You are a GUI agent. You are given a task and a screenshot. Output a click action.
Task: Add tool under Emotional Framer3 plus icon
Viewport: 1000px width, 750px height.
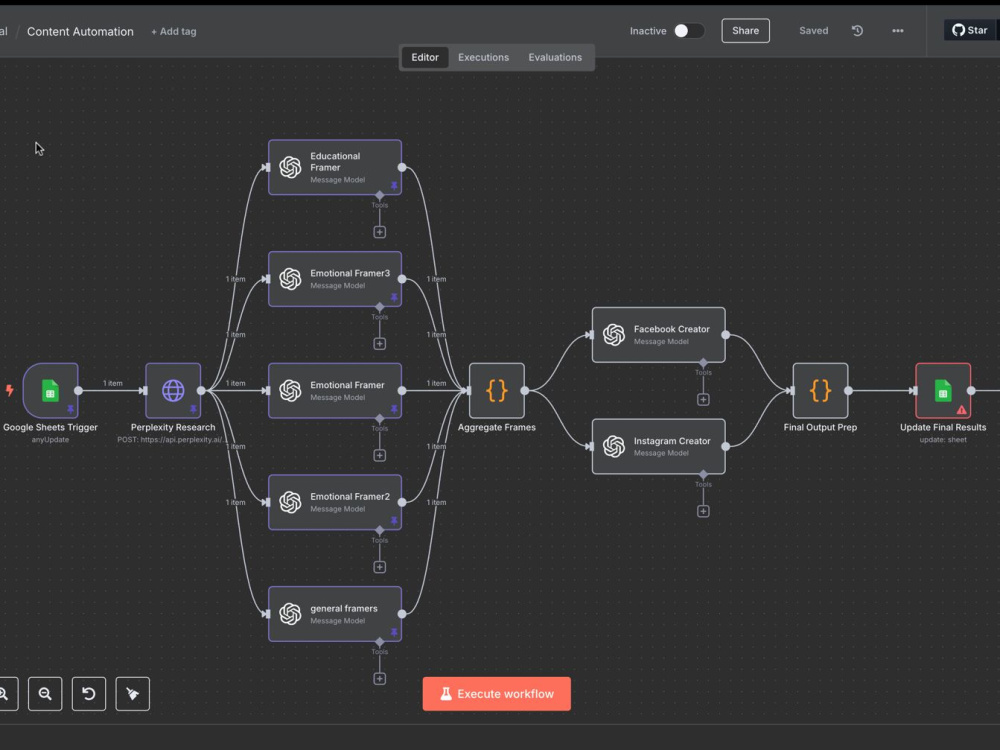point(379,344)
